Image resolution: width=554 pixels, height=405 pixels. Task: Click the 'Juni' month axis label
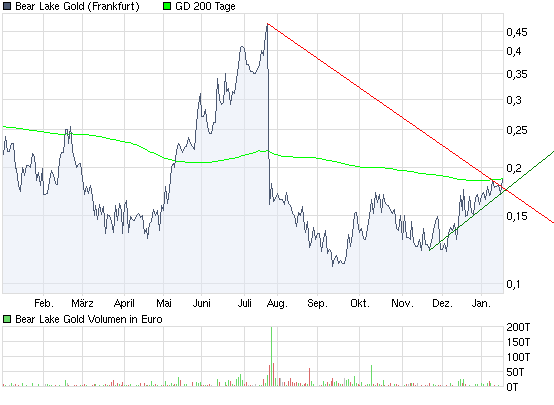coord(201,303)
